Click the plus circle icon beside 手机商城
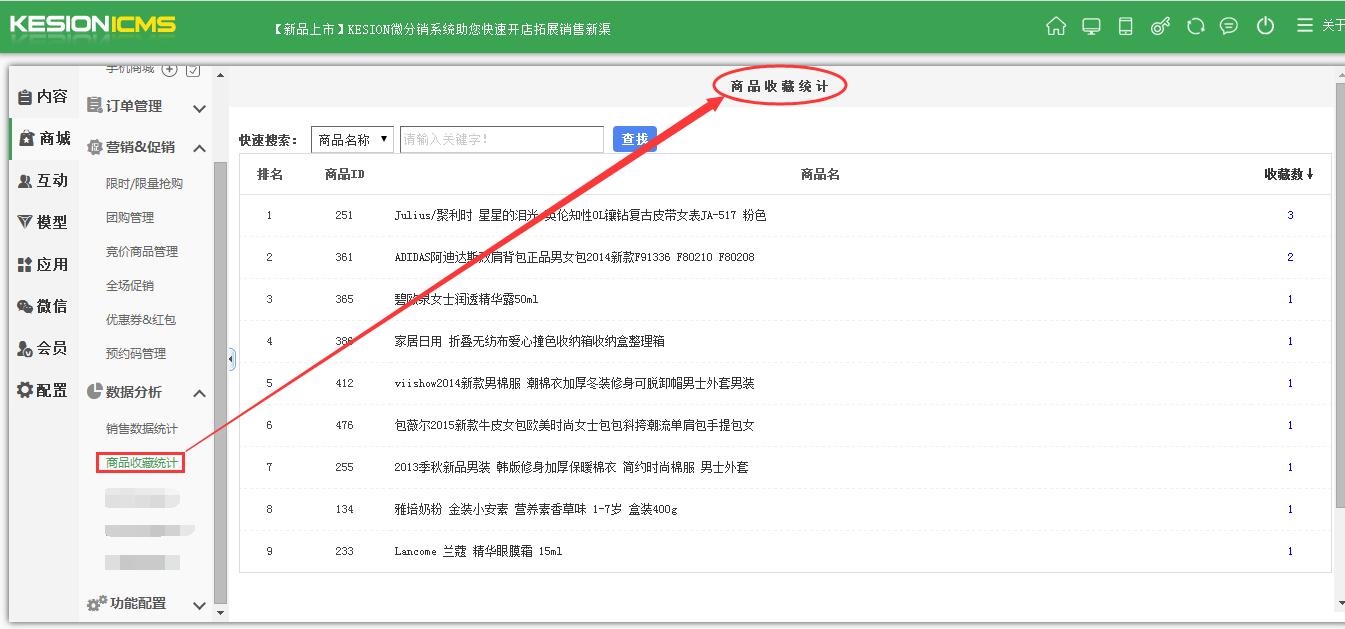1345x629 pixels. tap(169, 70)
